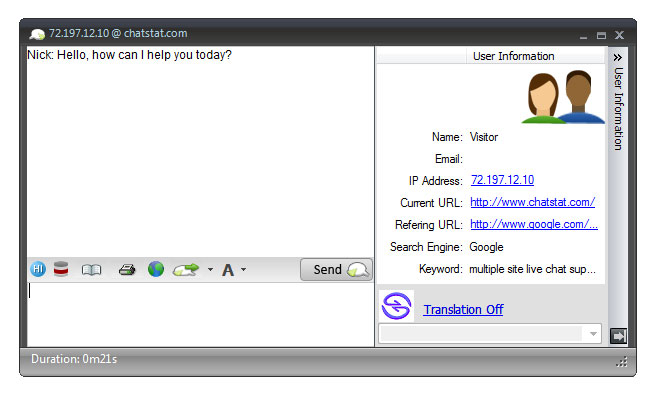Screen dimensions: 658x400
Task: Open the font options dropdown arrow
Action: click(243, 269)
